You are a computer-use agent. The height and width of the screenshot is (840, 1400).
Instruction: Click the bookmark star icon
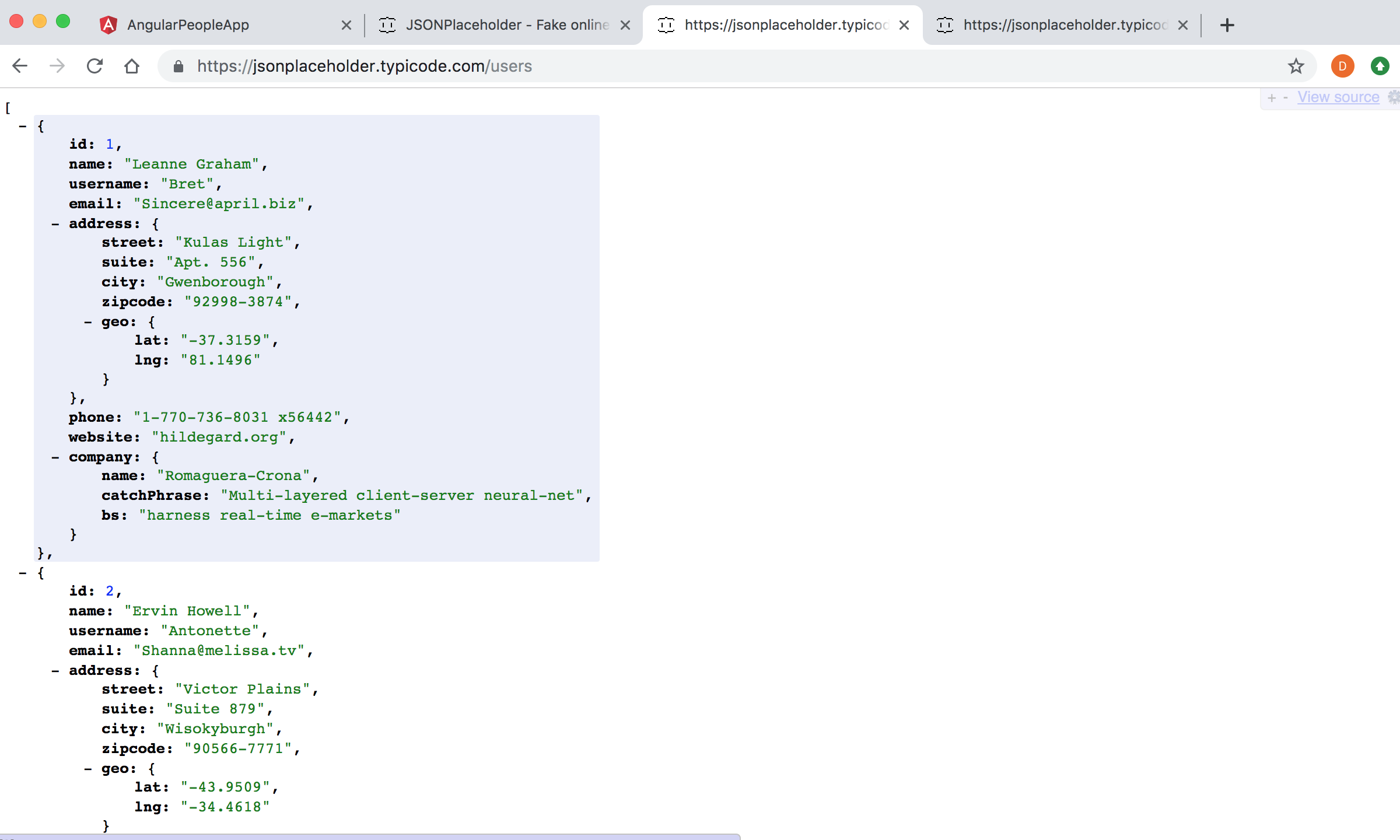click(x=1296, y=66)
